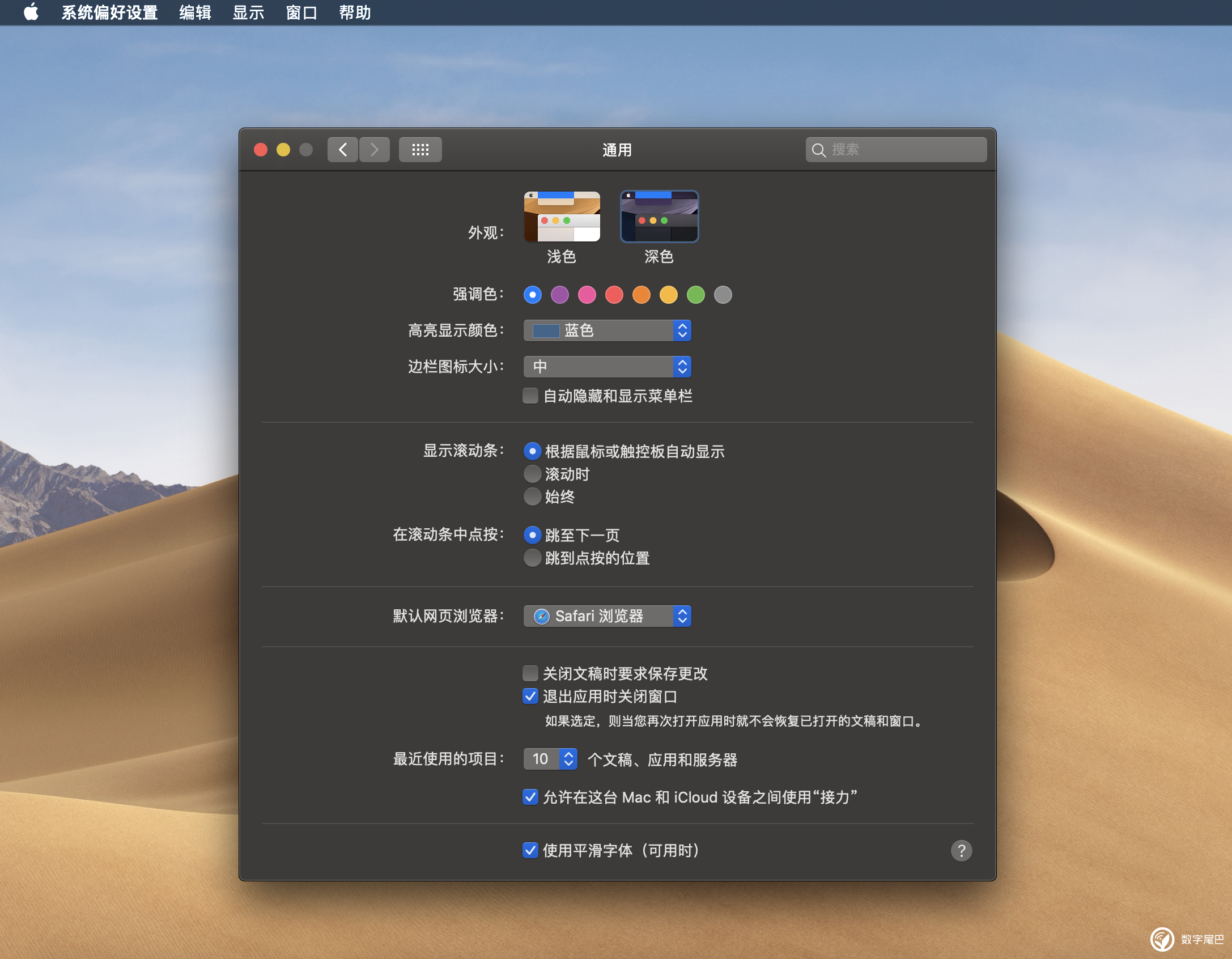Select 滚动时 scroll bar option
Image resolution: width=1232 pixels, height=959 pixels.
532,474
